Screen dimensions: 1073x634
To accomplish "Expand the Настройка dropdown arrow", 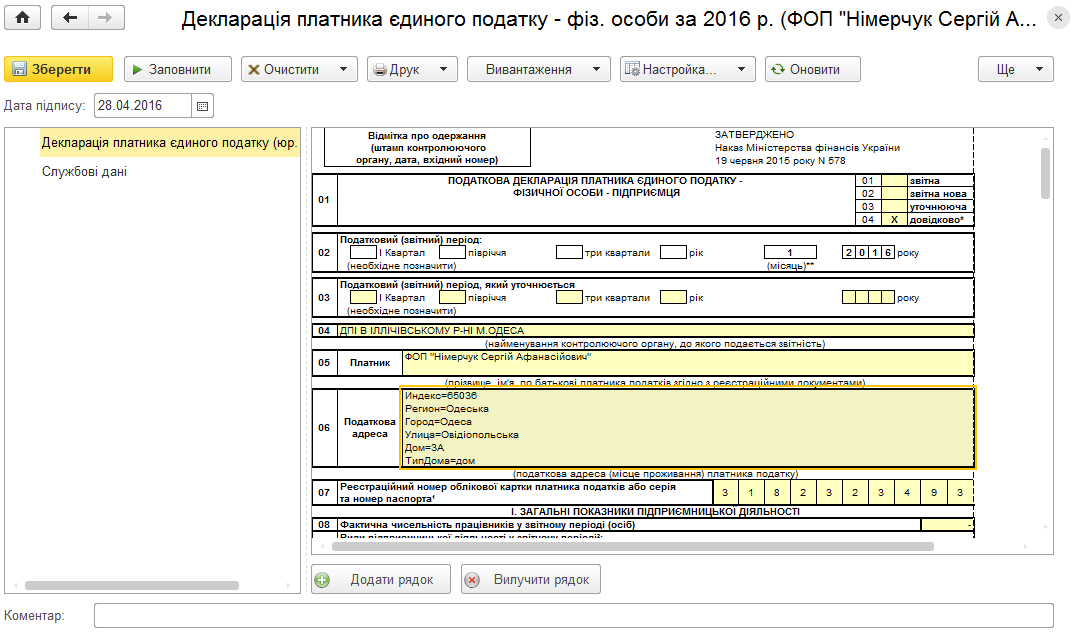I will 741,69.
